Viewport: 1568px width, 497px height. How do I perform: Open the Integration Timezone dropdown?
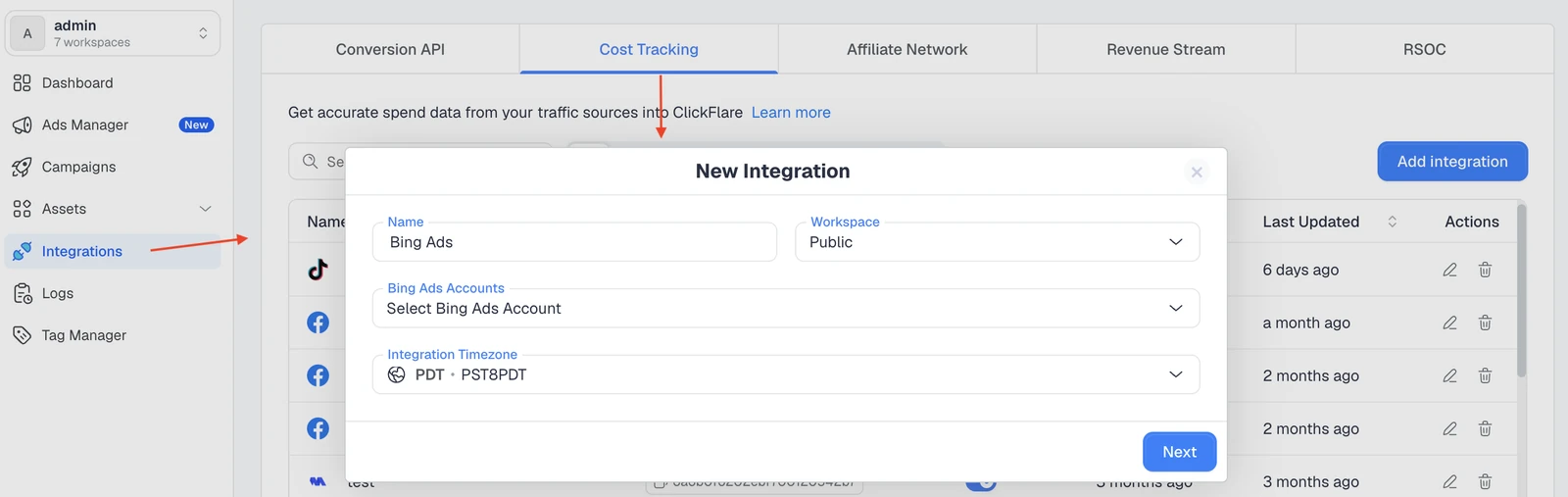(x=786, y=374)
